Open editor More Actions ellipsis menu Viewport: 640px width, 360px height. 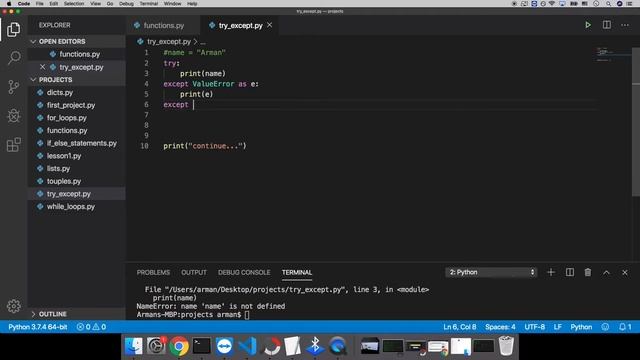625,25
